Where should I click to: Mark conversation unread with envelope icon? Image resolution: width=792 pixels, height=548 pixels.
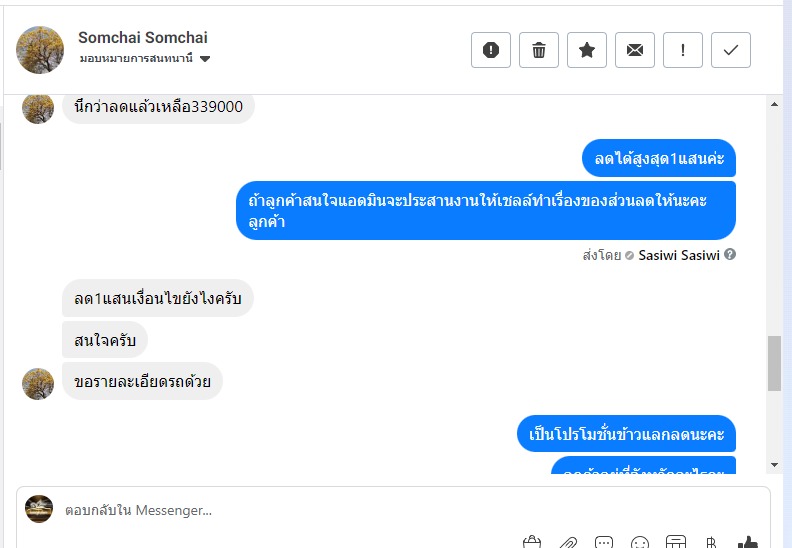[635, 50]
